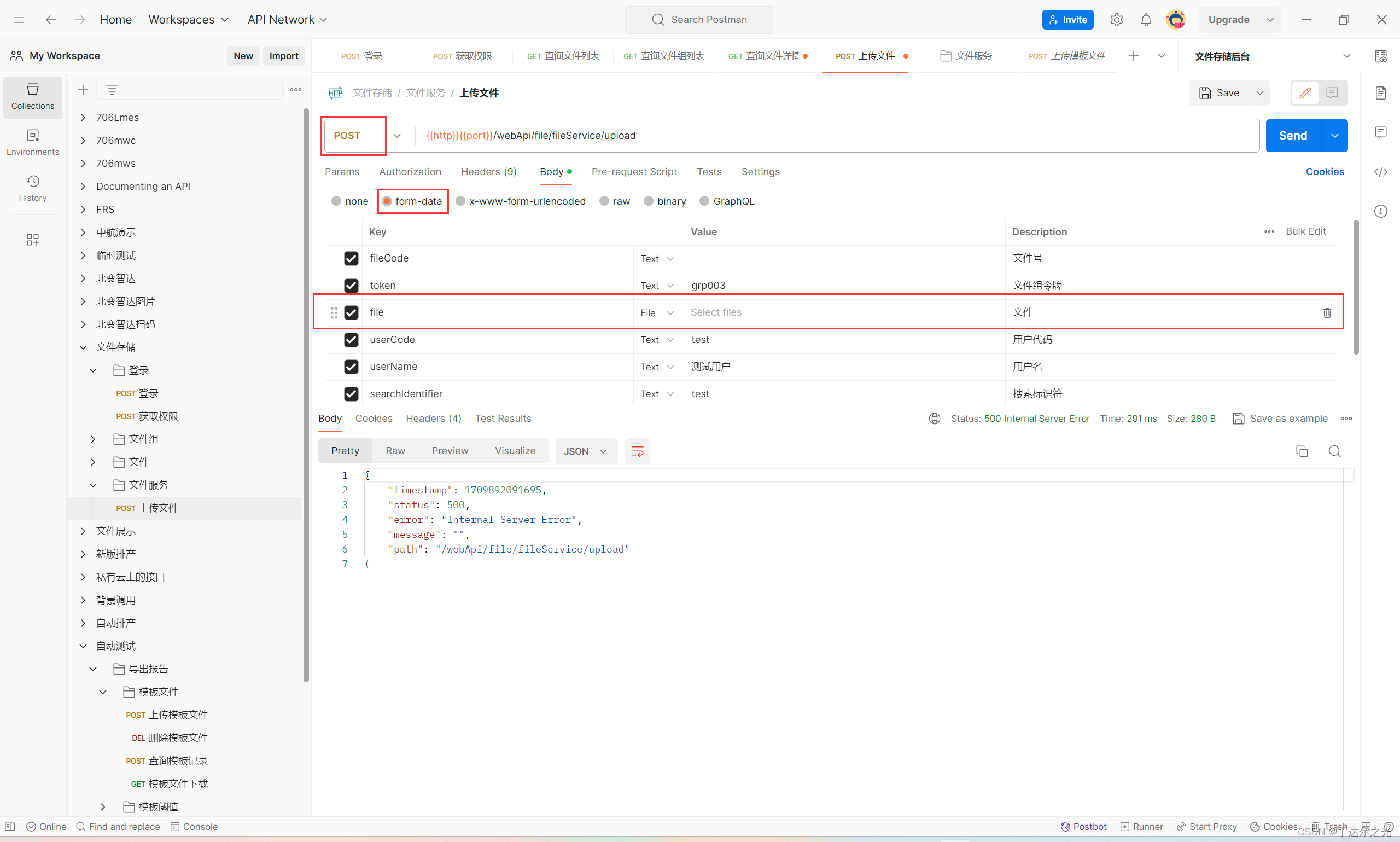Screen dimensions: 1400x842
Task: Toggle the searchIdentifier parameter checkbox
Action: click(x=351, y=393)
